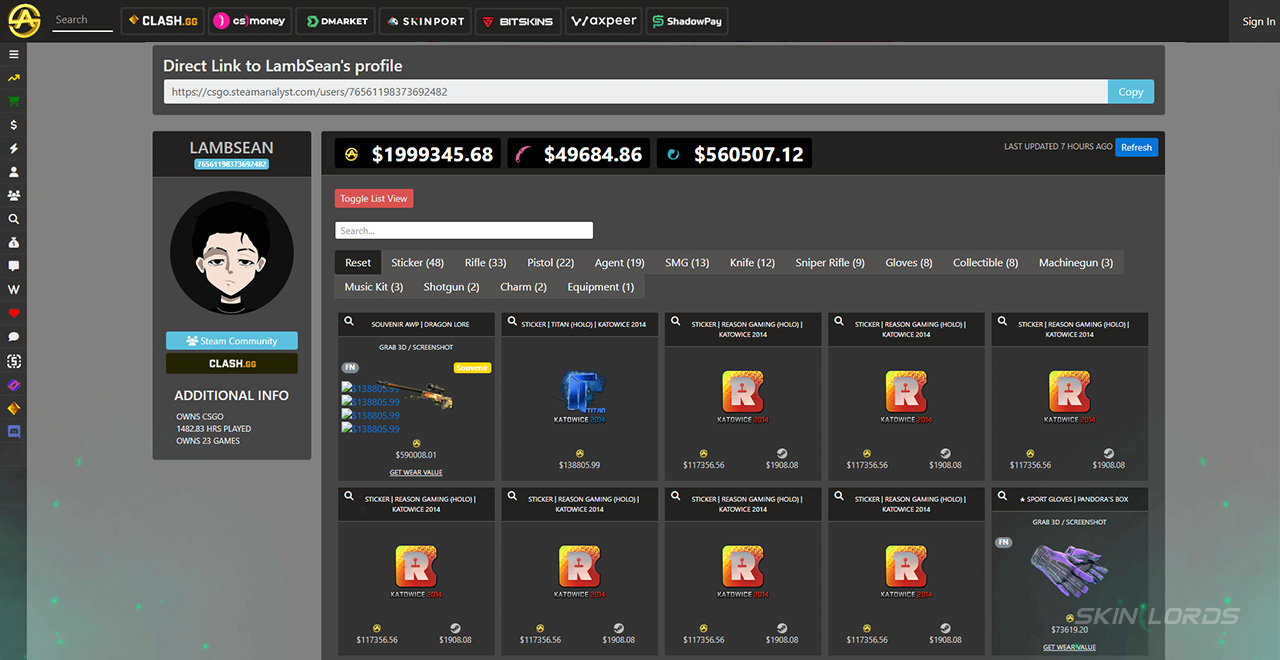Open the CLASH.GG banner in top bar
The width and height of the screenshot is (1280, 660).
pos(163,21)
